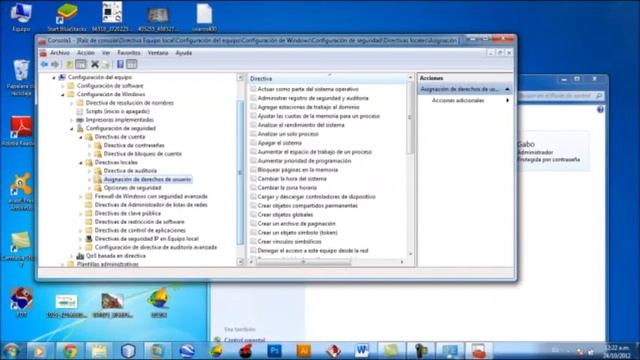The height and width of the screenshot is (360, 640).
Task: Select Opciones de seguridad tree item
Action: (x=132, y=188)
